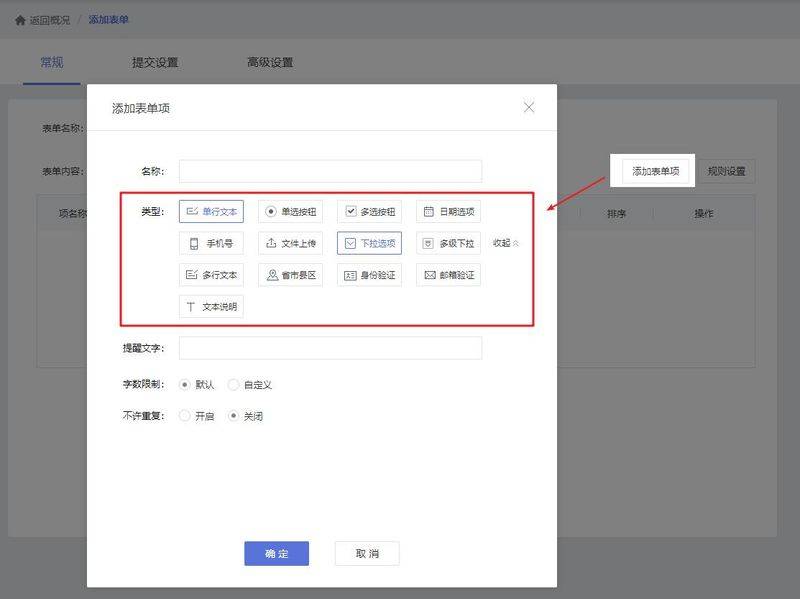Set 不许重复 to 关闭
The height and width of the screenshot is (599, 800).
coord(233,416)
